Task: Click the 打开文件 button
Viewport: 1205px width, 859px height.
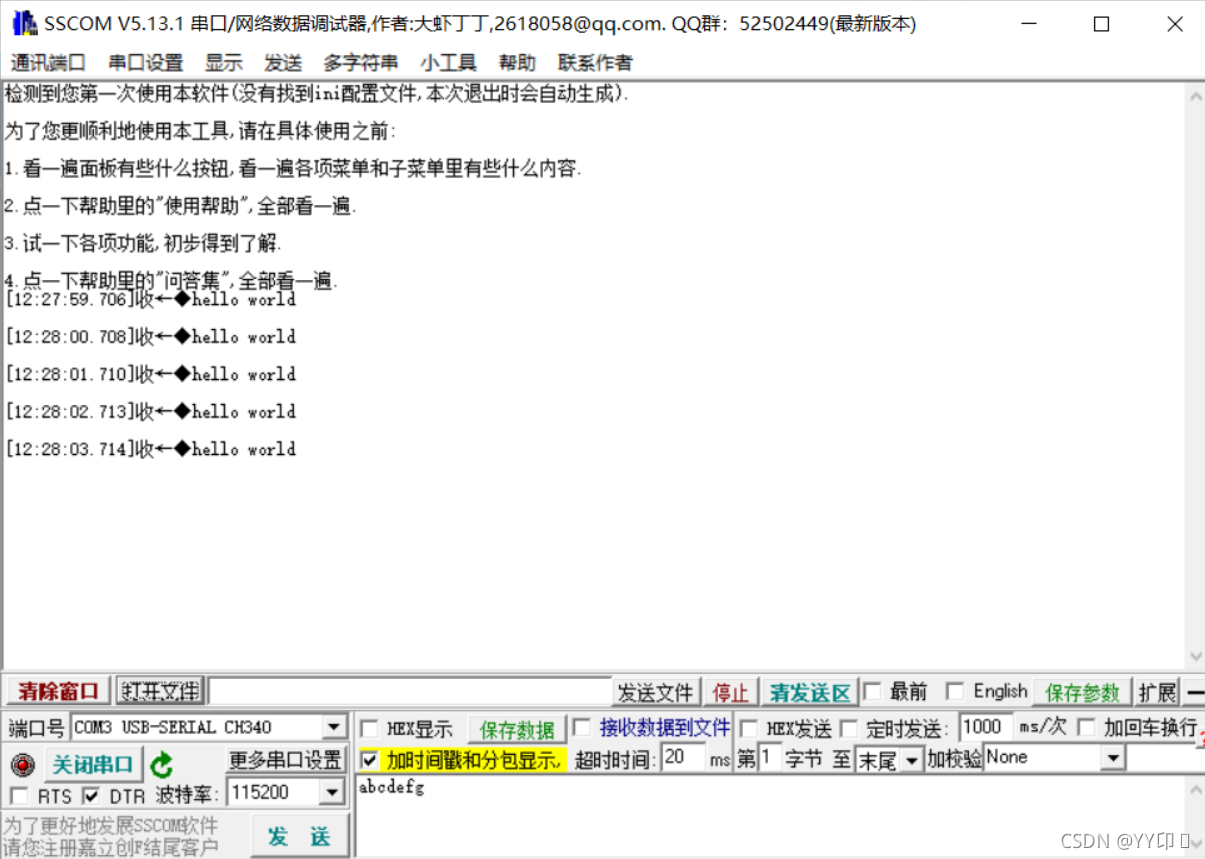Action: pos(161,691)
